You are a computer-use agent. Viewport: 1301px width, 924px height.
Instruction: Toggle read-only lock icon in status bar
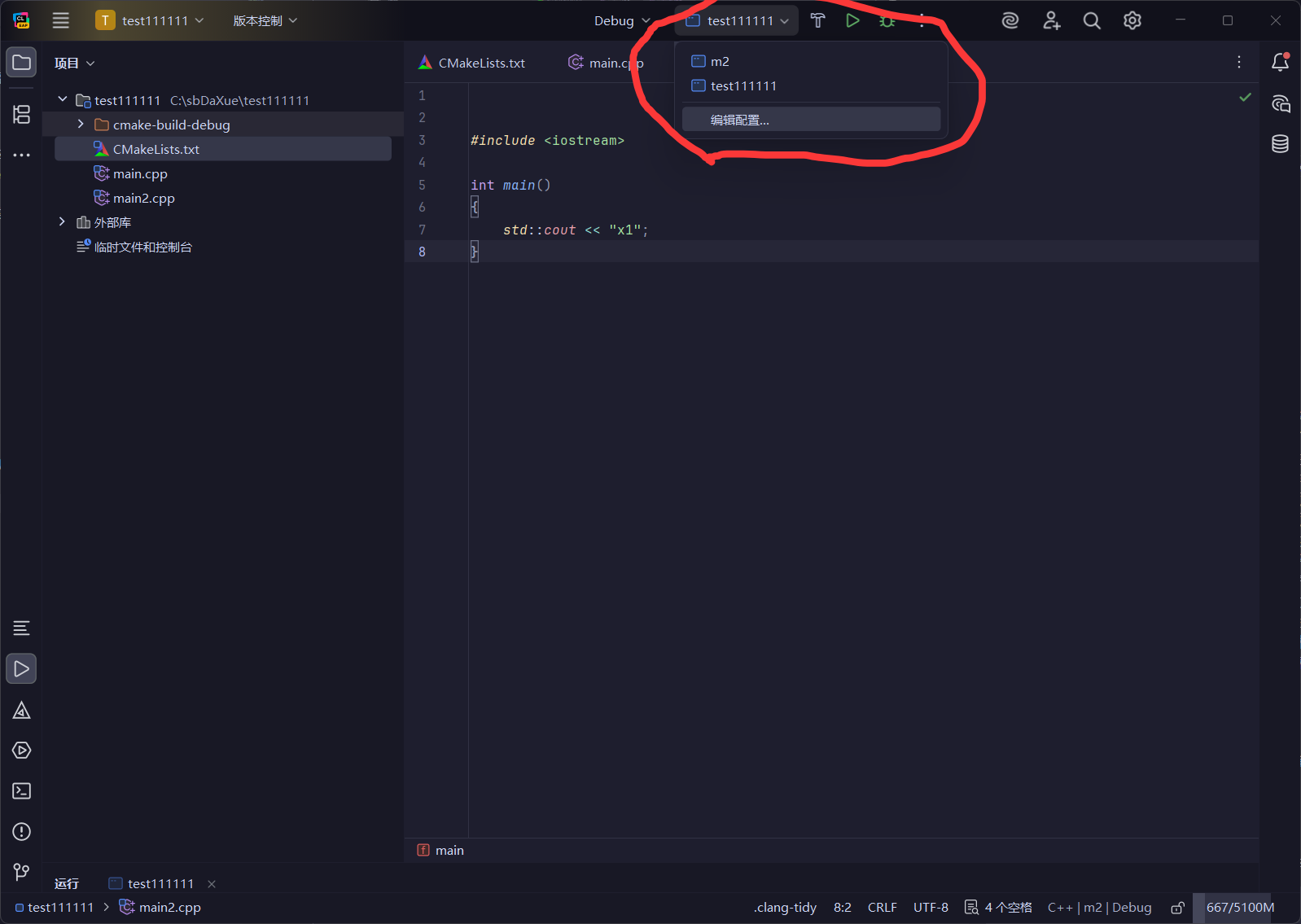(x=1177, y=908)
